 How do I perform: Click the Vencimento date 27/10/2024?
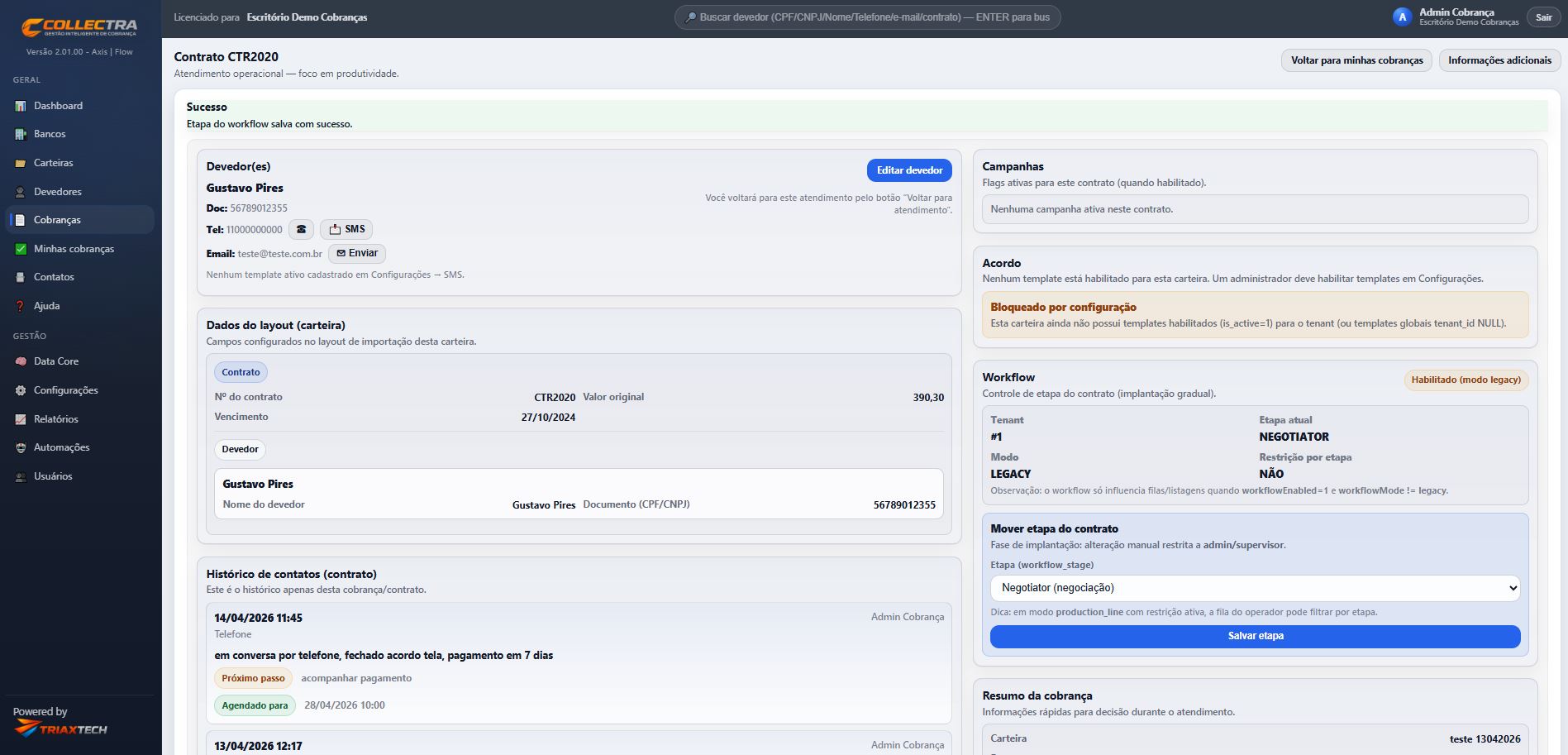(x=548, y=418)
